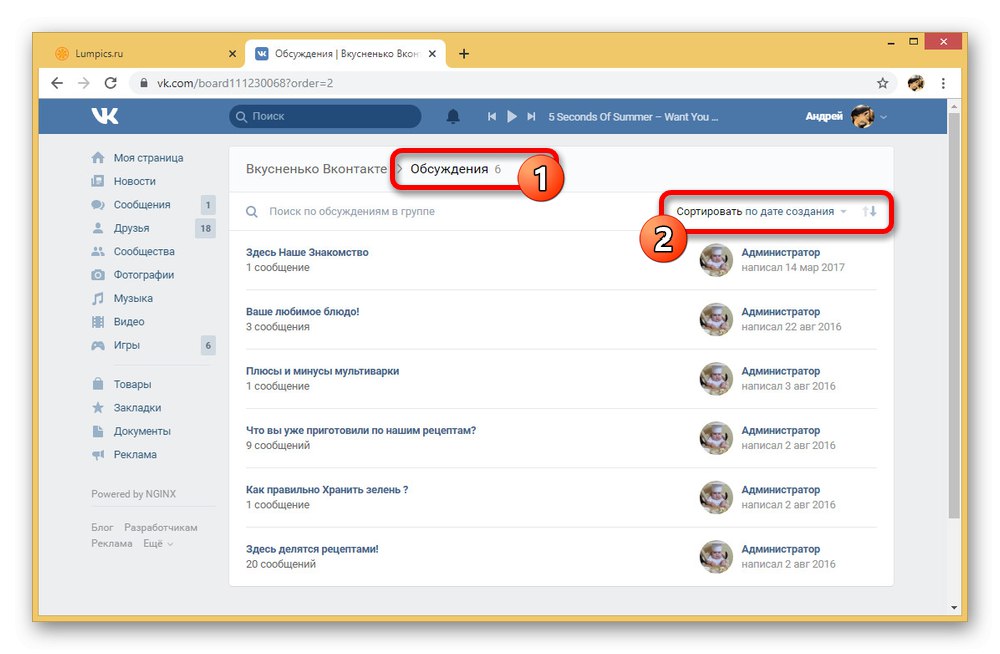Open Документы in the sidebar
1000x654 pixels.
[x=142, y=431]
